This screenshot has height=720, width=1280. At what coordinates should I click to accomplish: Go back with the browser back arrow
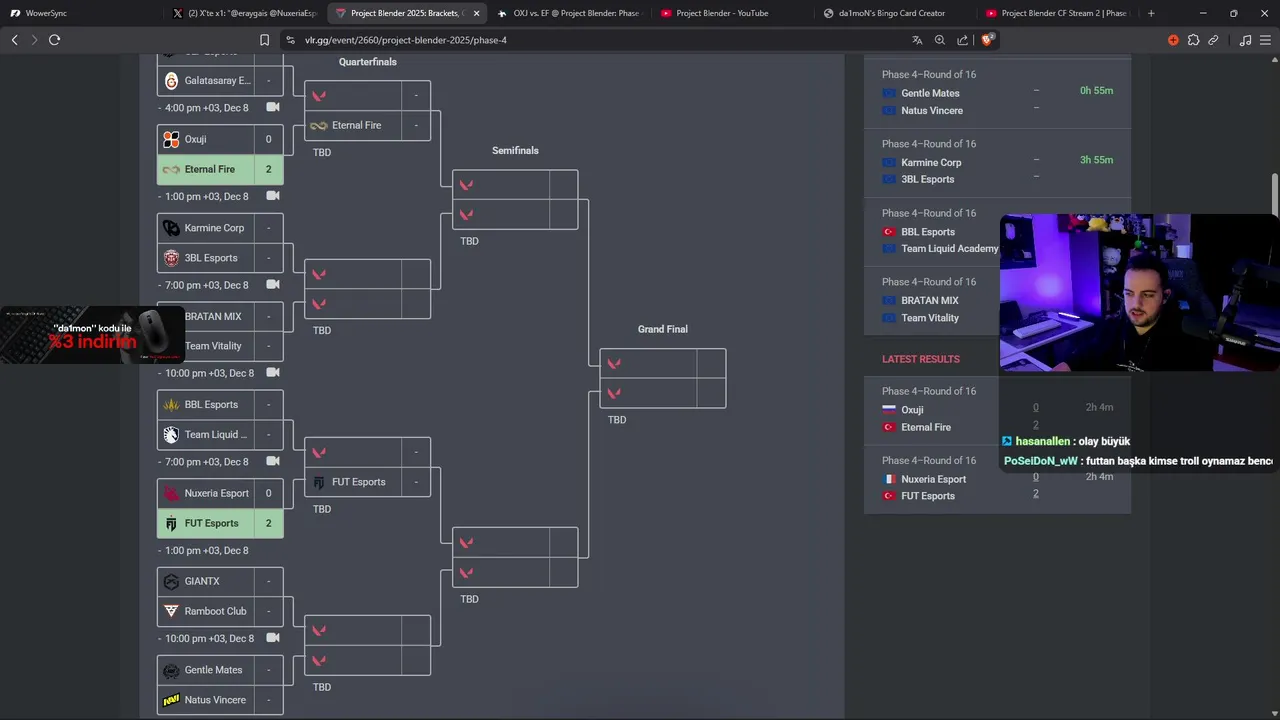tap(14, 40)
